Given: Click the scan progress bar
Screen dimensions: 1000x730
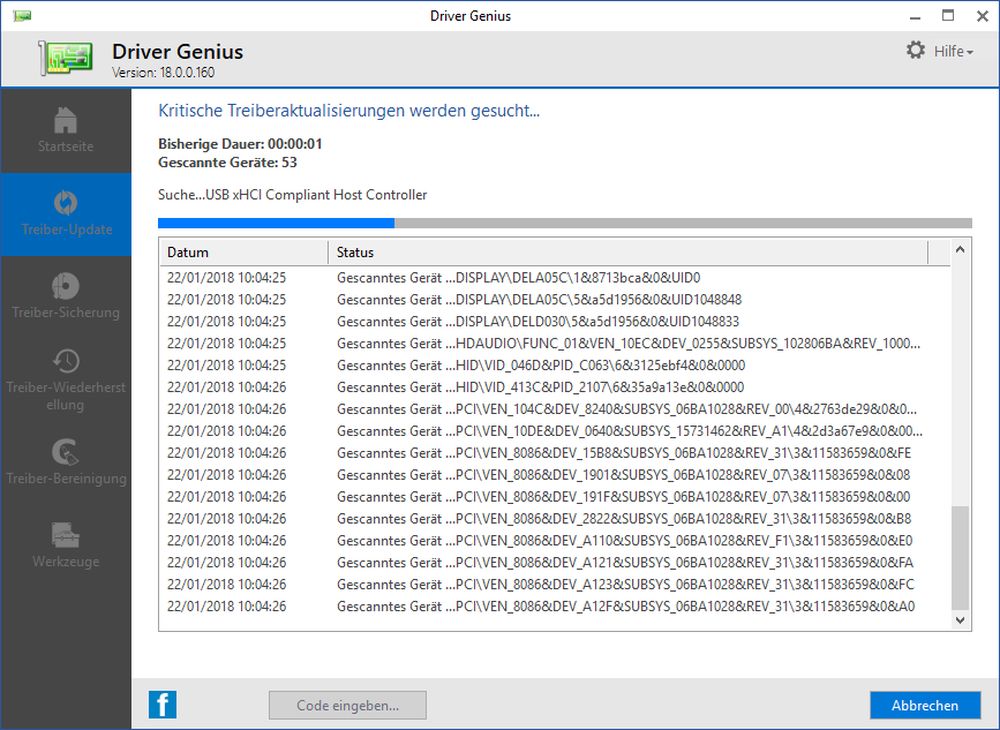Looking at the screenshot, I should click(x=564, y=223).
